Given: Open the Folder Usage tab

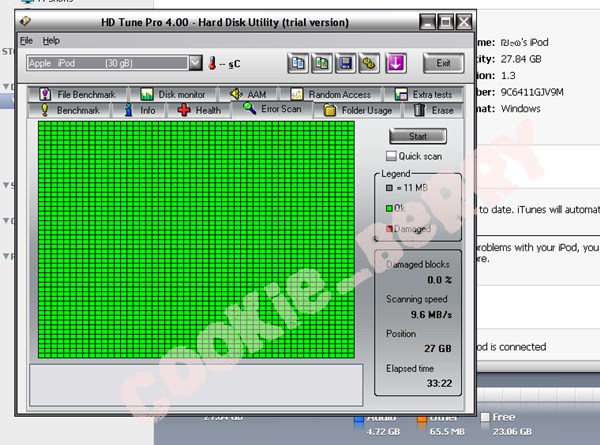Looking at the screenshot, I should (x=357, y=110).
